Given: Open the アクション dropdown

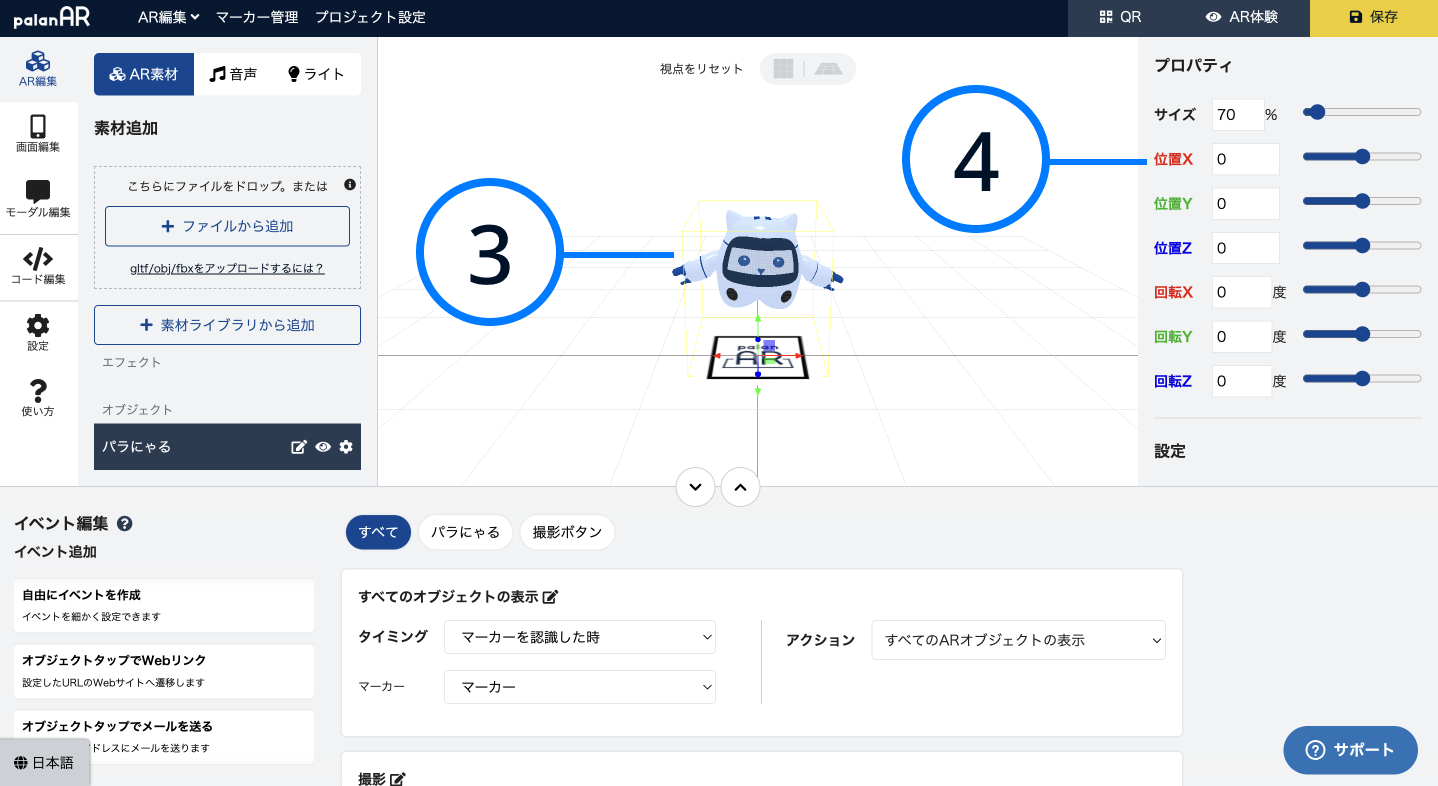Looking at the screenshot, I should [1018, 640].
